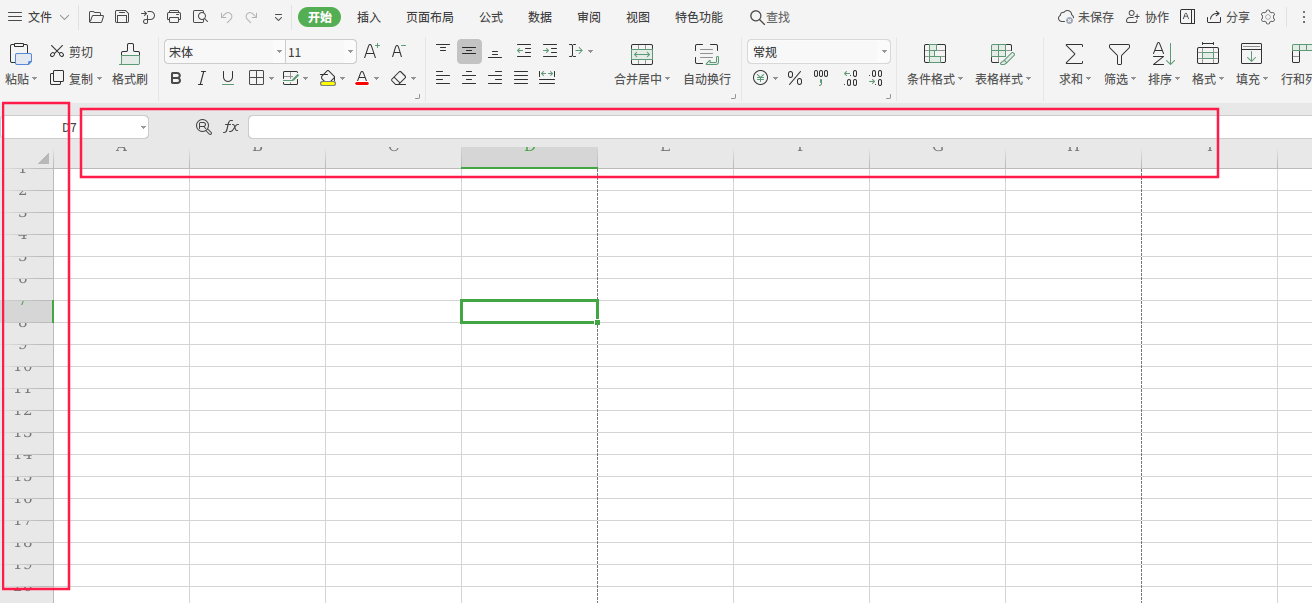
Task: Align text right
Action: (495, 78)
